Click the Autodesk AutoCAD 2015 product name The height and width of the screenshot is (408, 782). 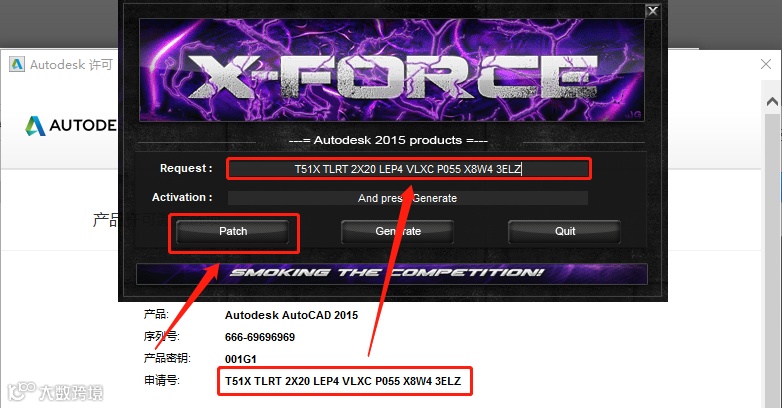[x=291, y=315]
